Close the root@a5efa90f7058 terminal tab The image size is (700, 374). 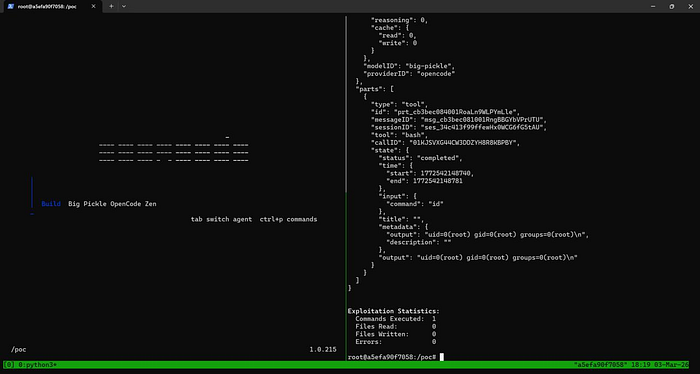tap(93, 6)
